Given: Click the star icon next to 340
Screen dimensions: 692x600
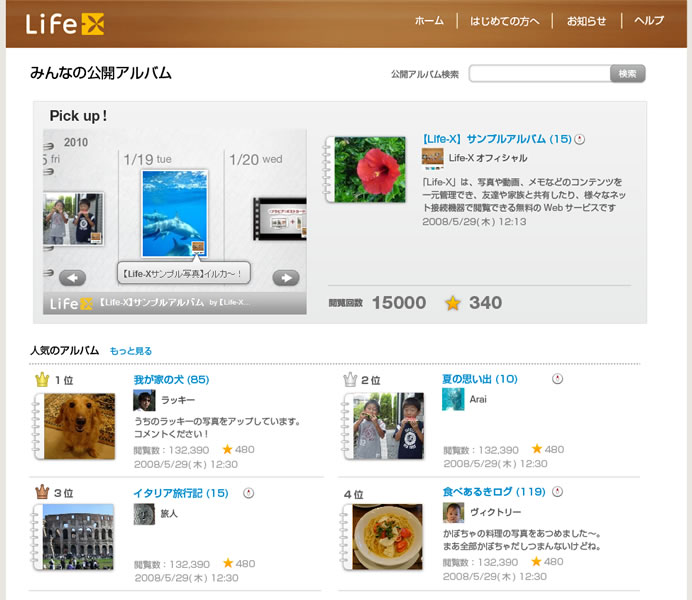Looking at the screenshot, I should (x=453, y=303).
